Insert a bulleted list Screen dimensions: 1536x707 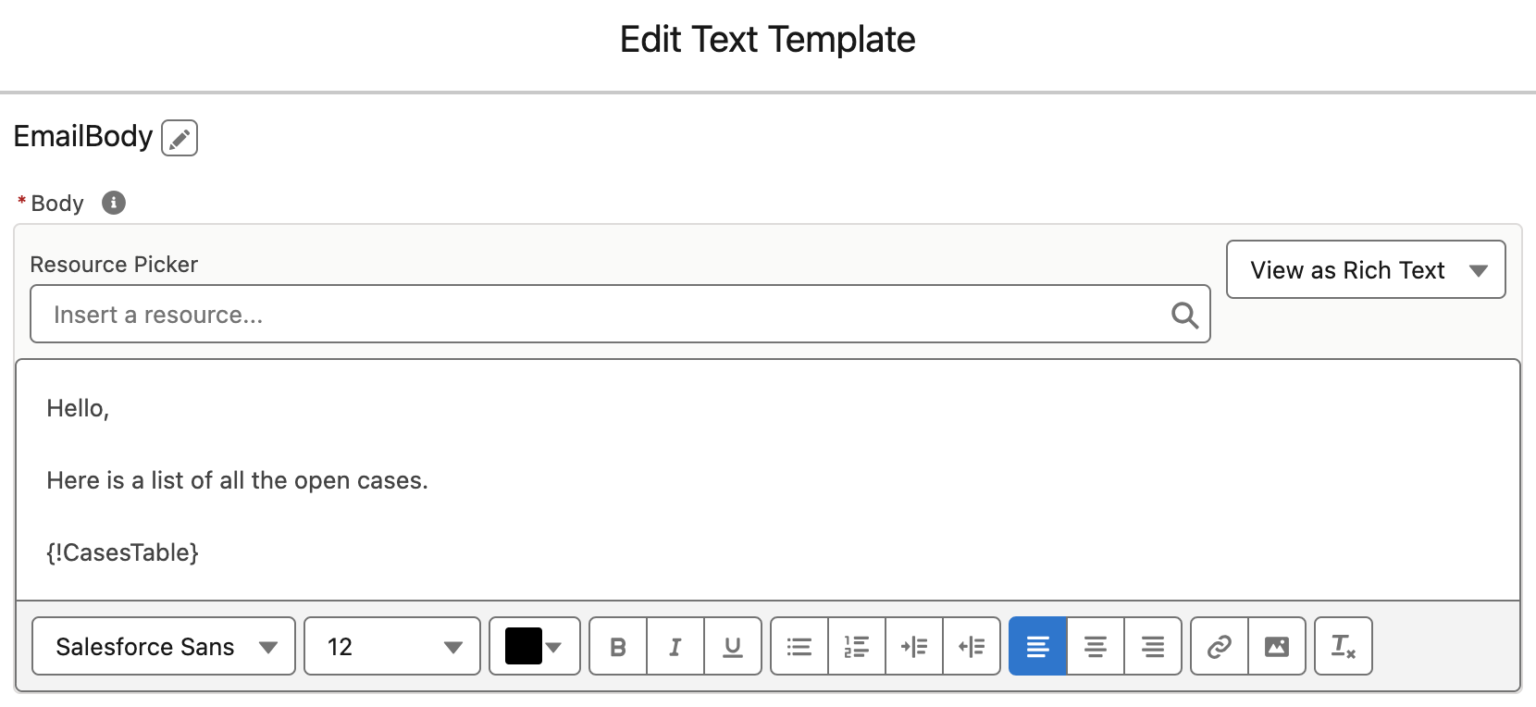tap(798, 646)
